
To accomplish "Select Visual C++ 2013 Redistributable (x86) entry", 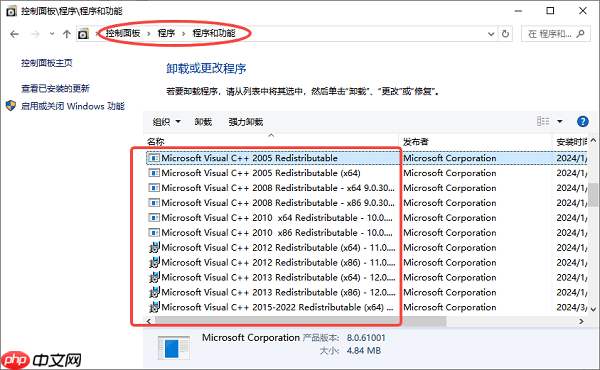I will click(272, 292).
